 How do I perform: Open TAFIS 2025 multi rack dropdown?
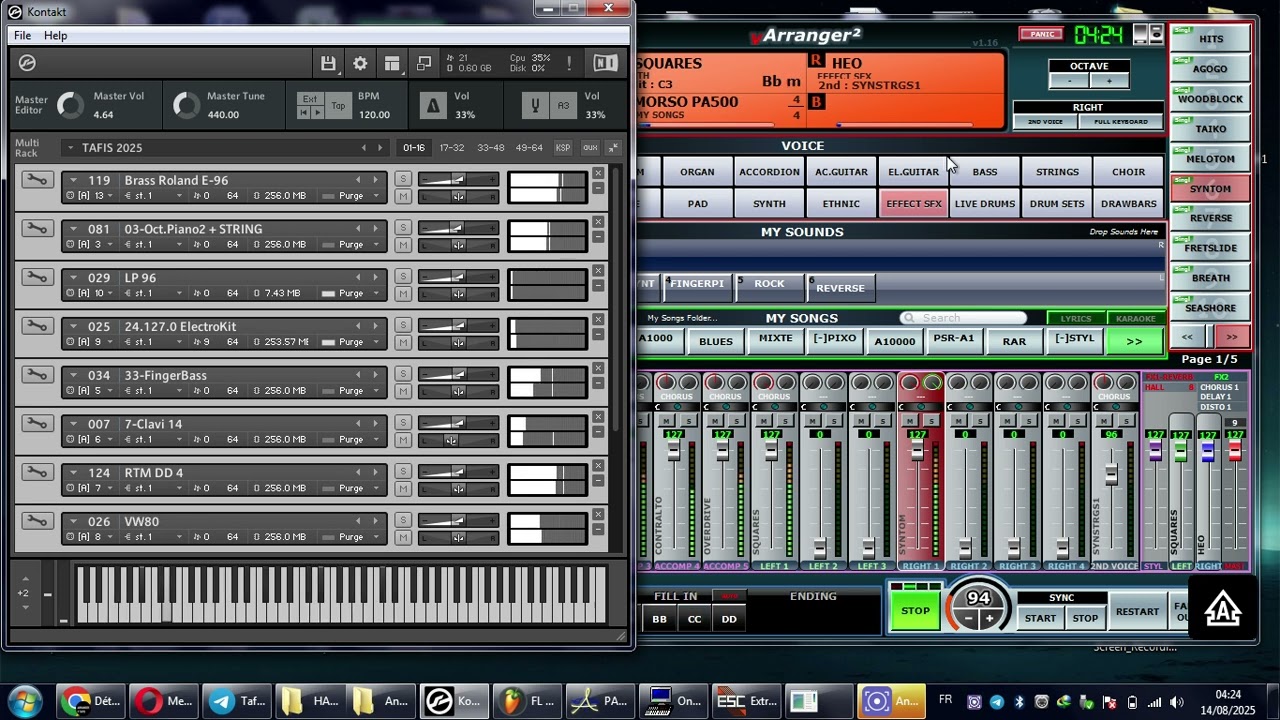point(70,148)
